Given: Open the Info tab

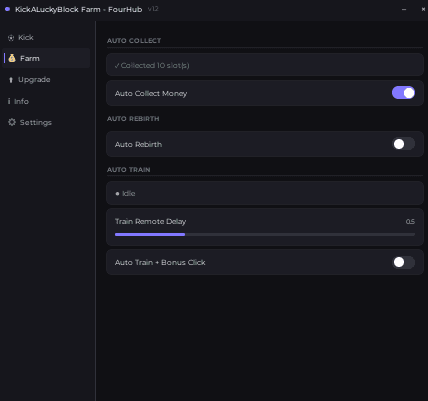Looking at the screenshot, I should (21, 101).
